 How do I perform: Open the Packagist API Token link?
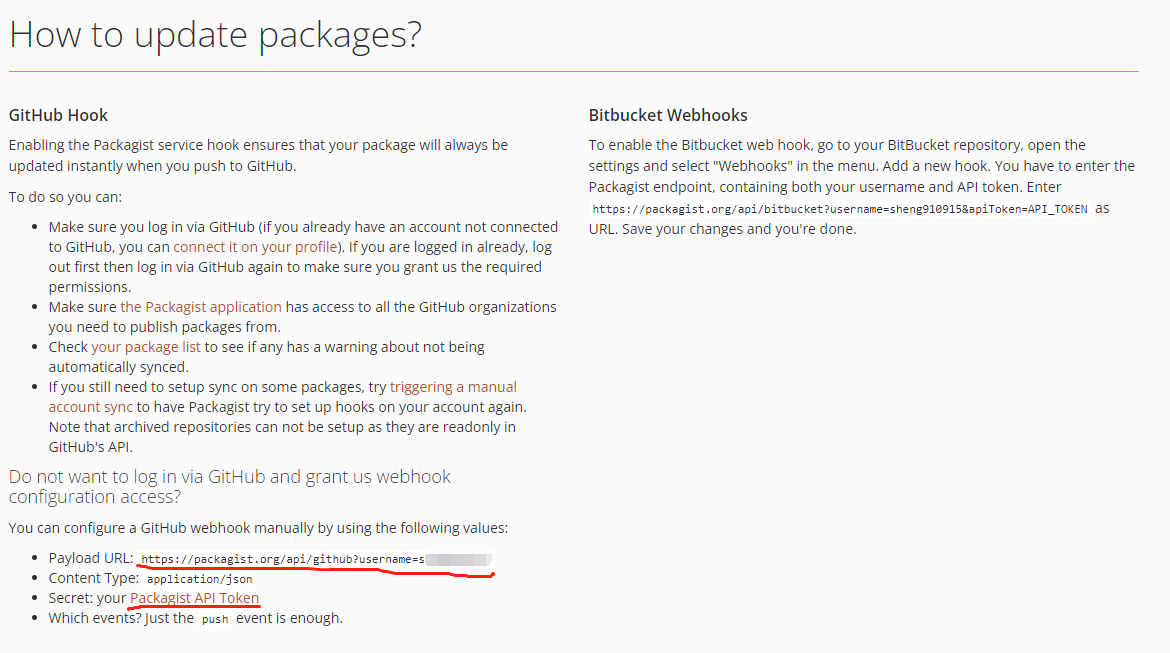pyautogui.click(x=194, y=598)
